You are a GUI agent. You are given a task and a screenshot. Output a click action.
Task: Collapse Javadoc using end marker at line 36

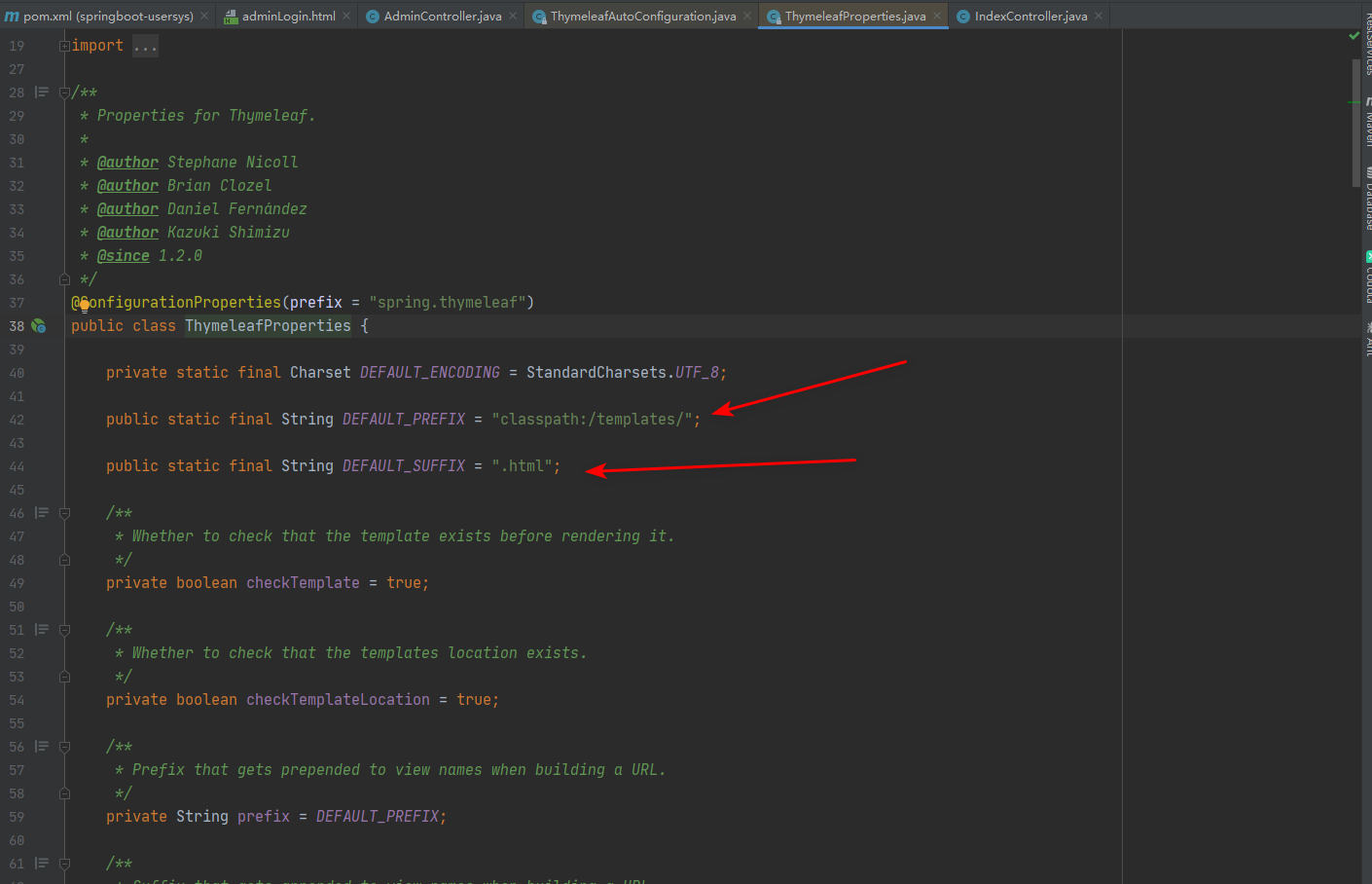pos(64,279)
